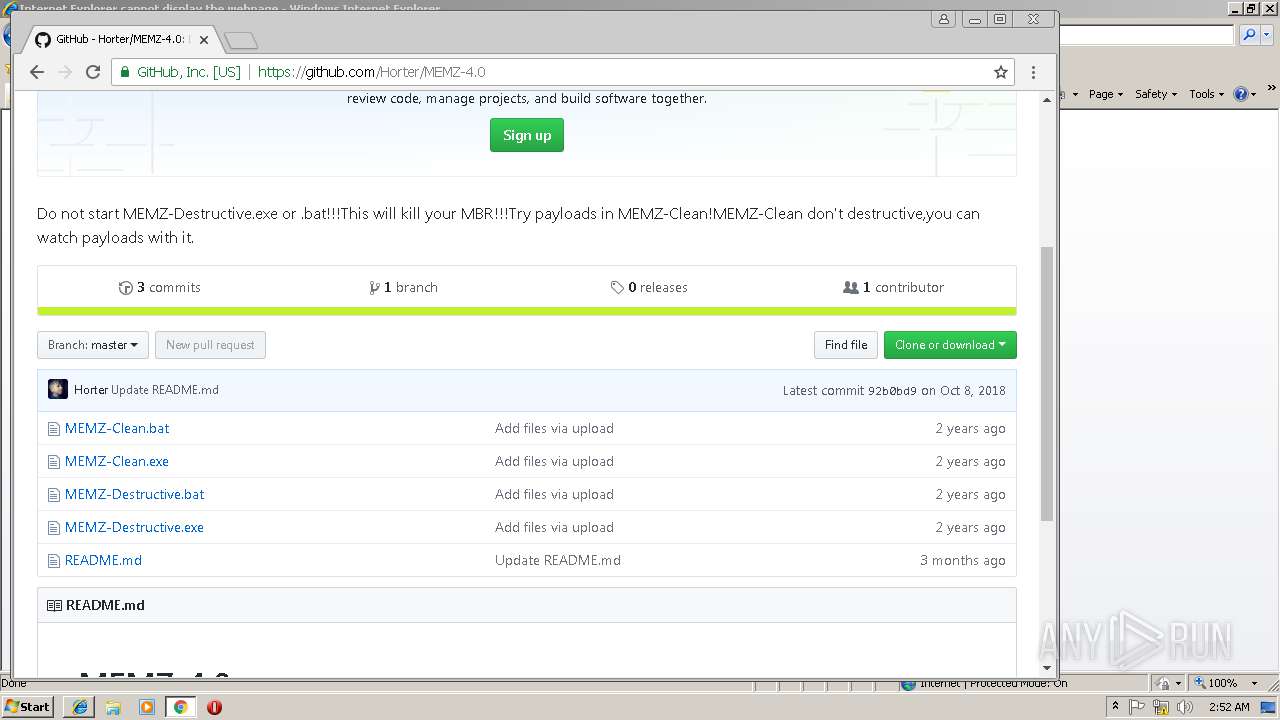Open the MEMZ-Destructive.exe file
The width and height of the screenshot is (1280, 720).
(134, 527)
